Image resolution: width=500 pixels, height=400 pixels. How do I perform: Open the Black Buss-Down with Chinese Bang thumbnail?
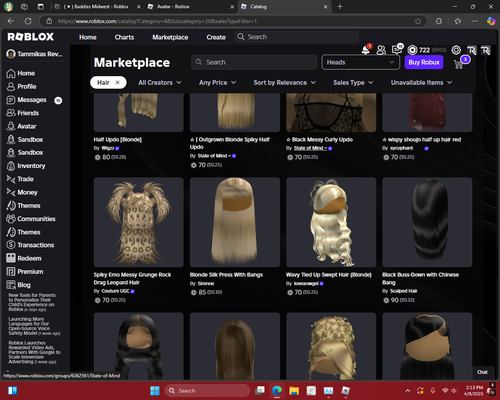pyautogui.click(x=427, y=222)
